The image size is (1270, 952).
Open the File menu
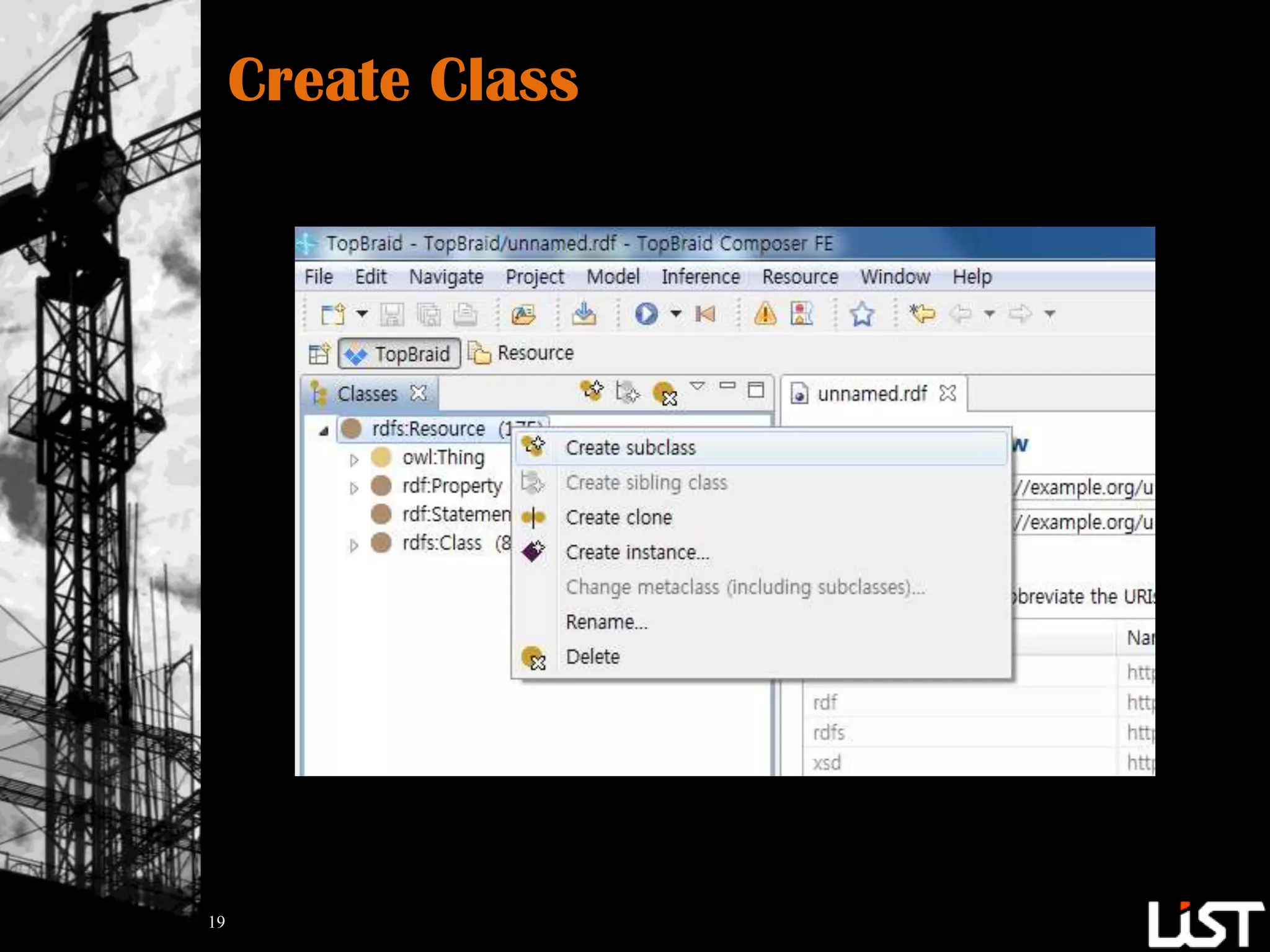[318, 276]
